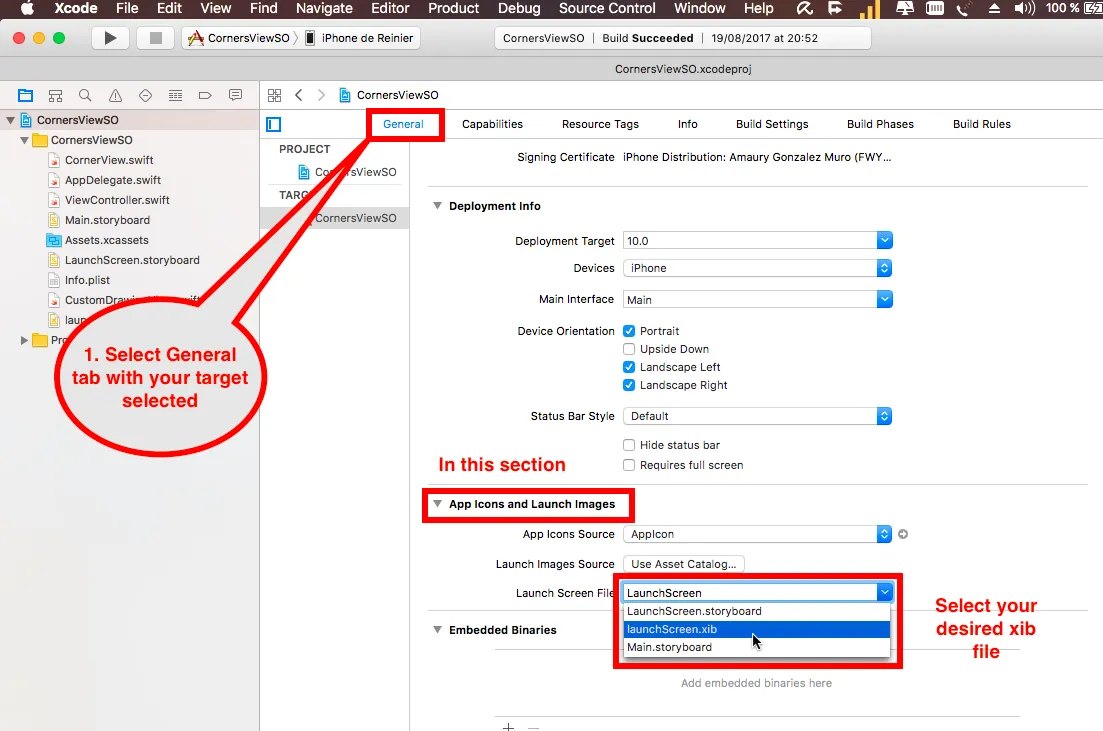Enable the Upside Down orientation checkbox
The image size is (1103, 731).
point(629,349)
